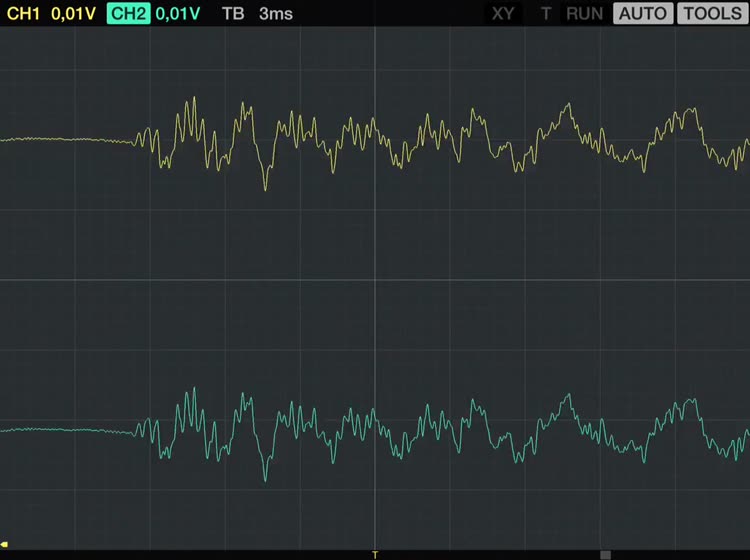The image size is (750, 560).
Task: Adjust the 3ms timebase value
Action: [276, 13]
